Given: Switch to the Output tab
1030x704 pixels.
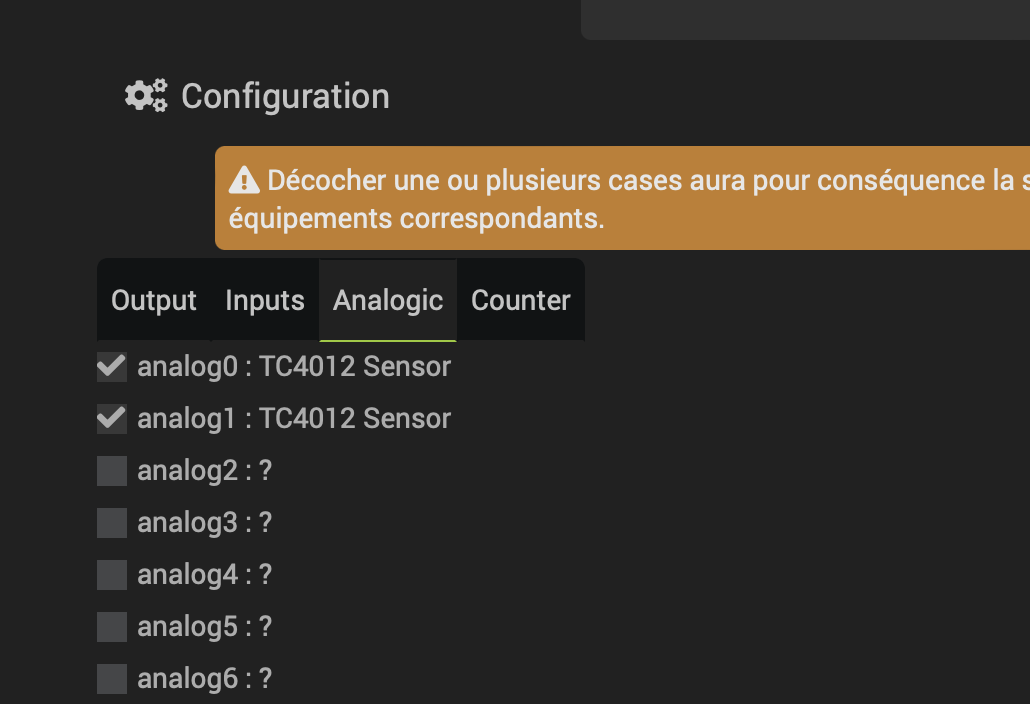Looking at the screenshot, I should [155, 299].
